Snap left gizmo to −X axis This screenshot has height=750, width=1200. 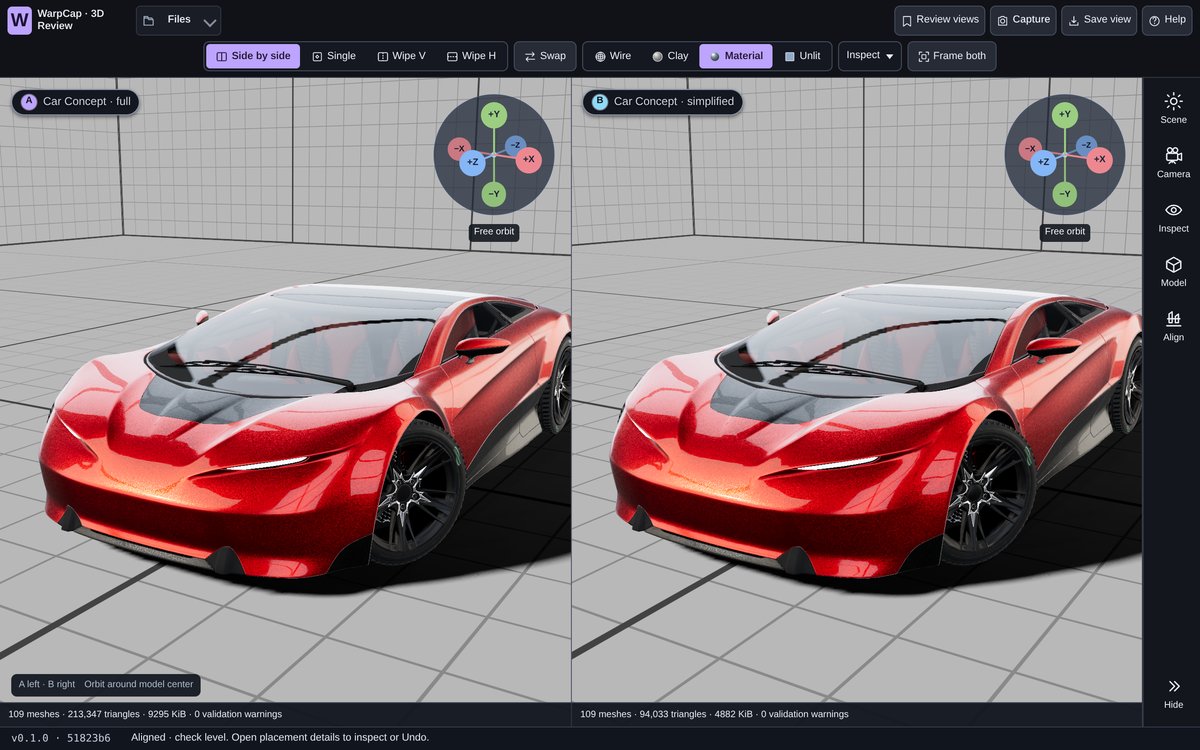coord(459,149)
